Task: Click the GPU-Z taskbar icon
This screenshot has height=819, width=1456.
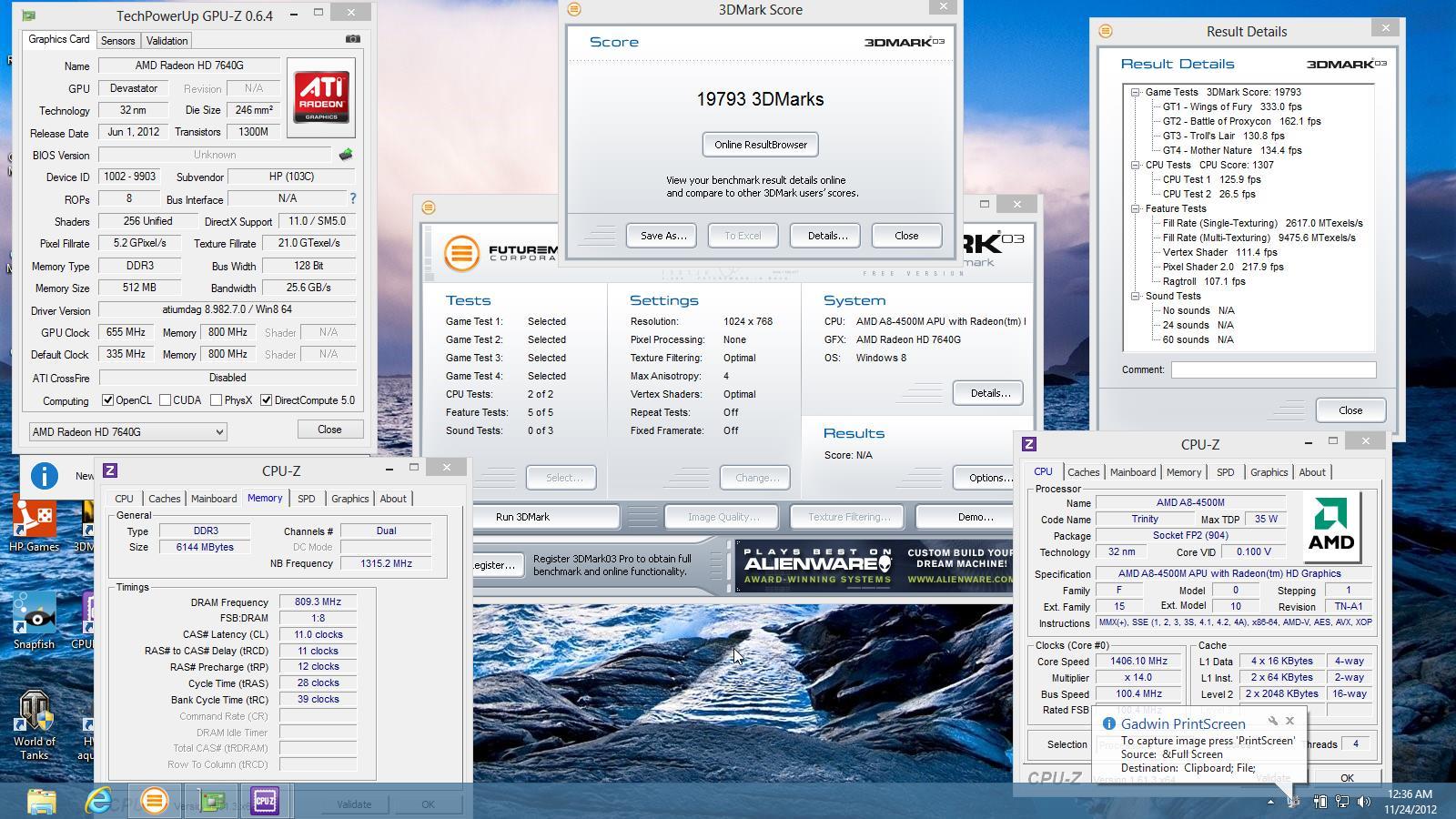Action: (211, 801)
